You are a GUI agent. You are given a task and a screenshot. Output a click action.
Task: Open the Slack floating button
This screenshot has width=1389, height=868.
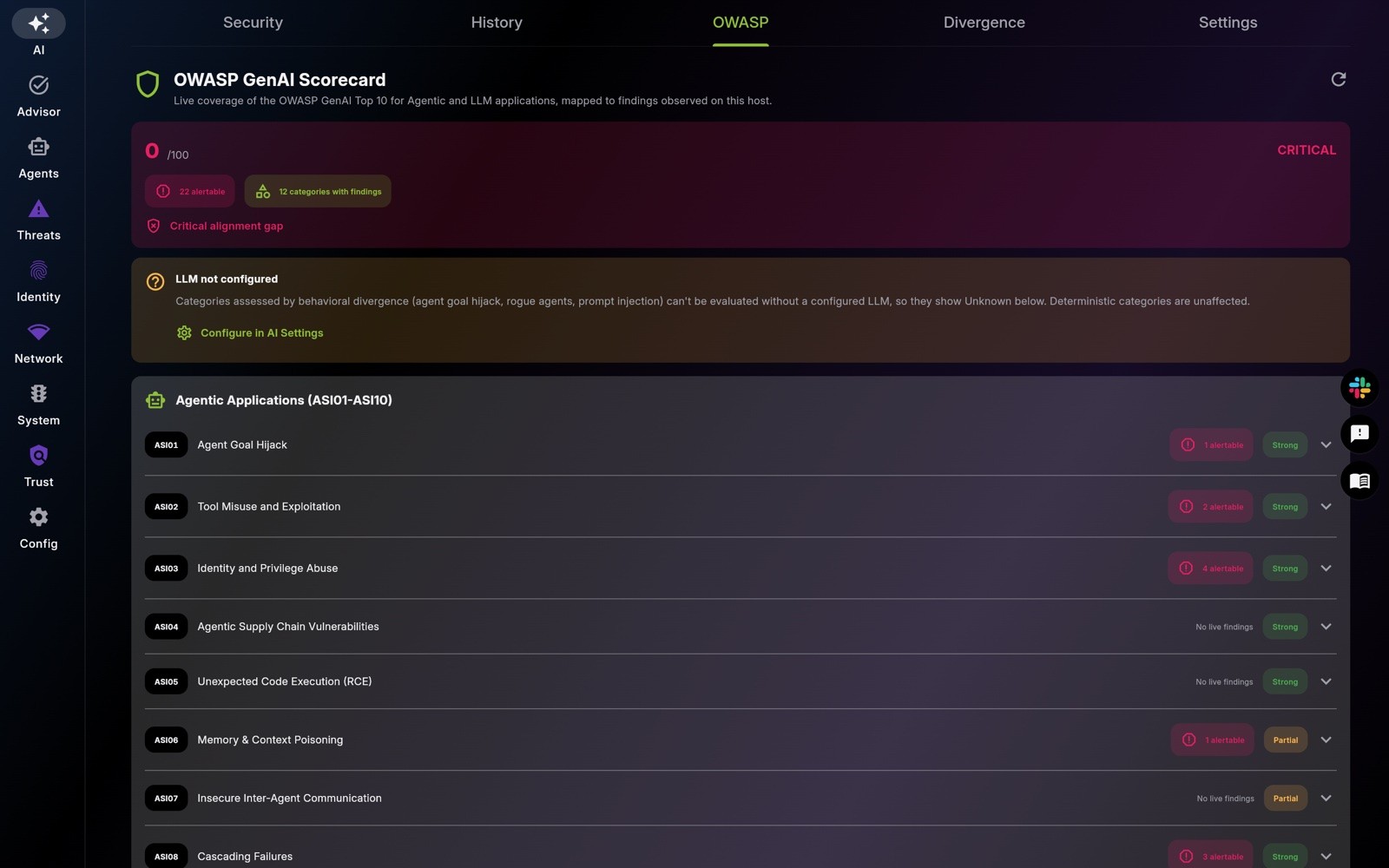coord(1359,387)
